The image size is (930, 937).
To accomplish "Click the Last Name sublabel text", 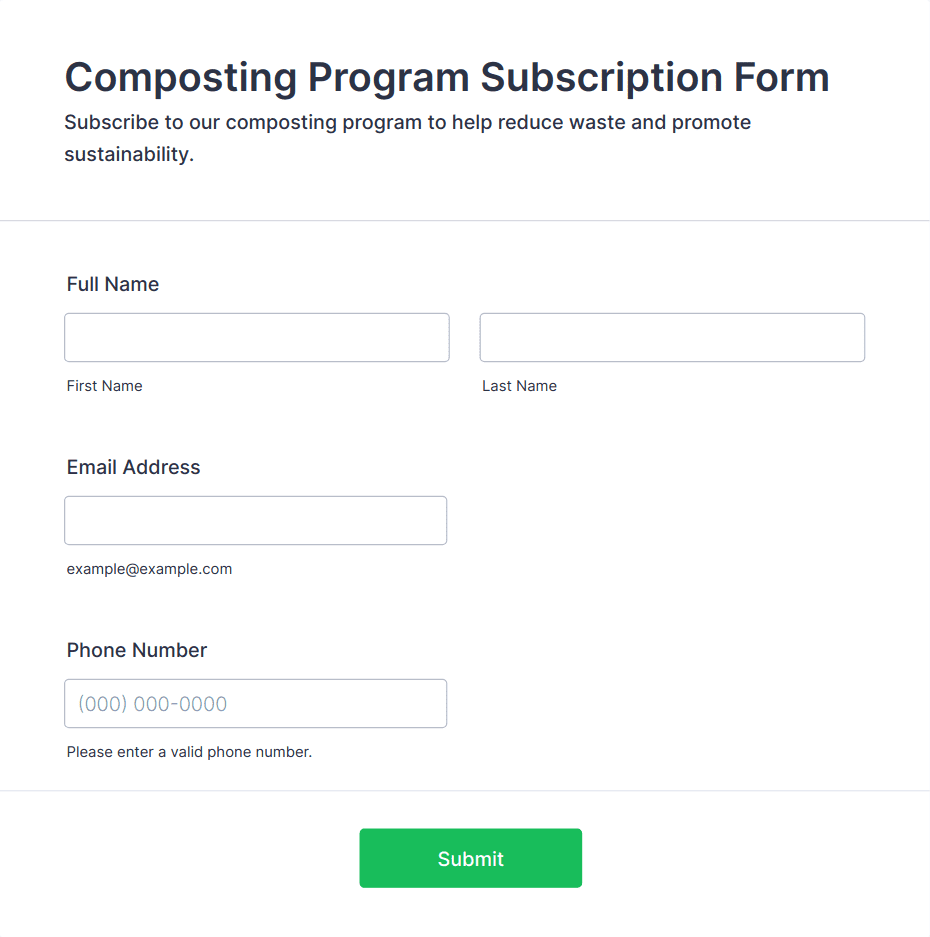I will [519, 386].
